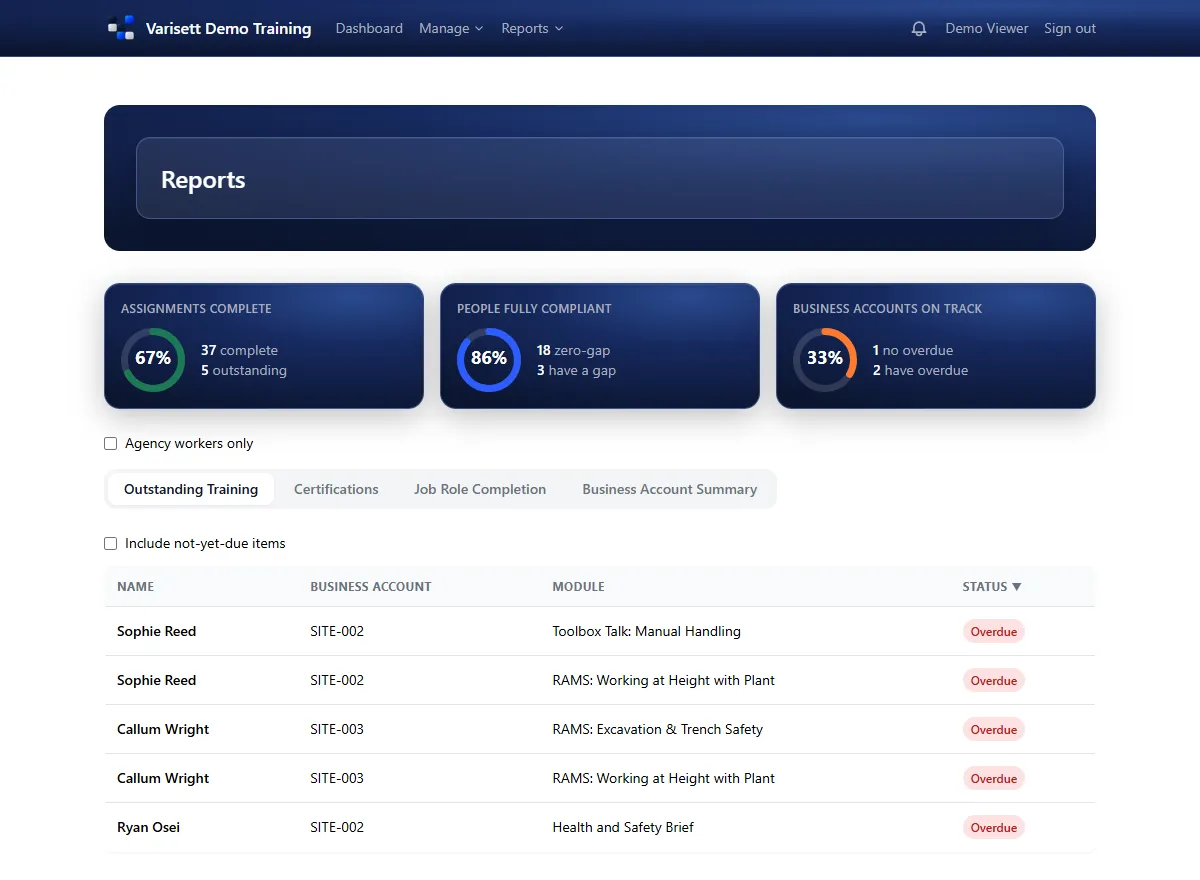The height and width of the screenshot is (880, 1200).
Task: Expand the Manage dropdown menu
Action: pos(451,28)
